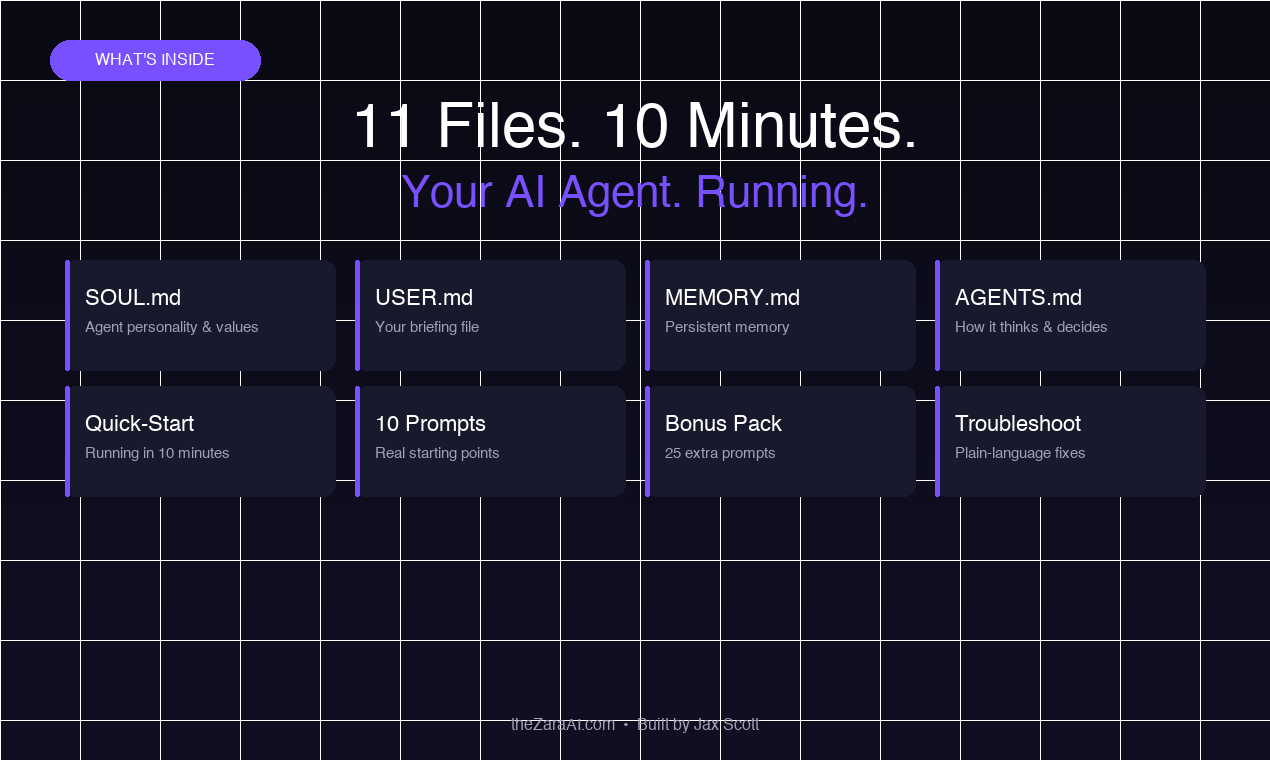Open the SOUL.md card

200,315
